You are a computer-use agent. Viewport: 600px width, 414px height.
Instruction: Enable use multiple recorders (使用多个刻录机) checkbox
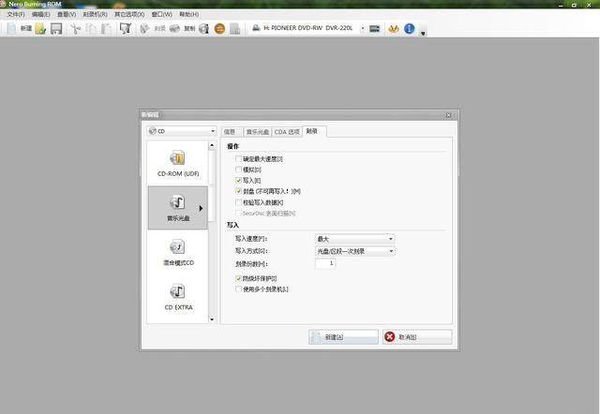point(238,289)
